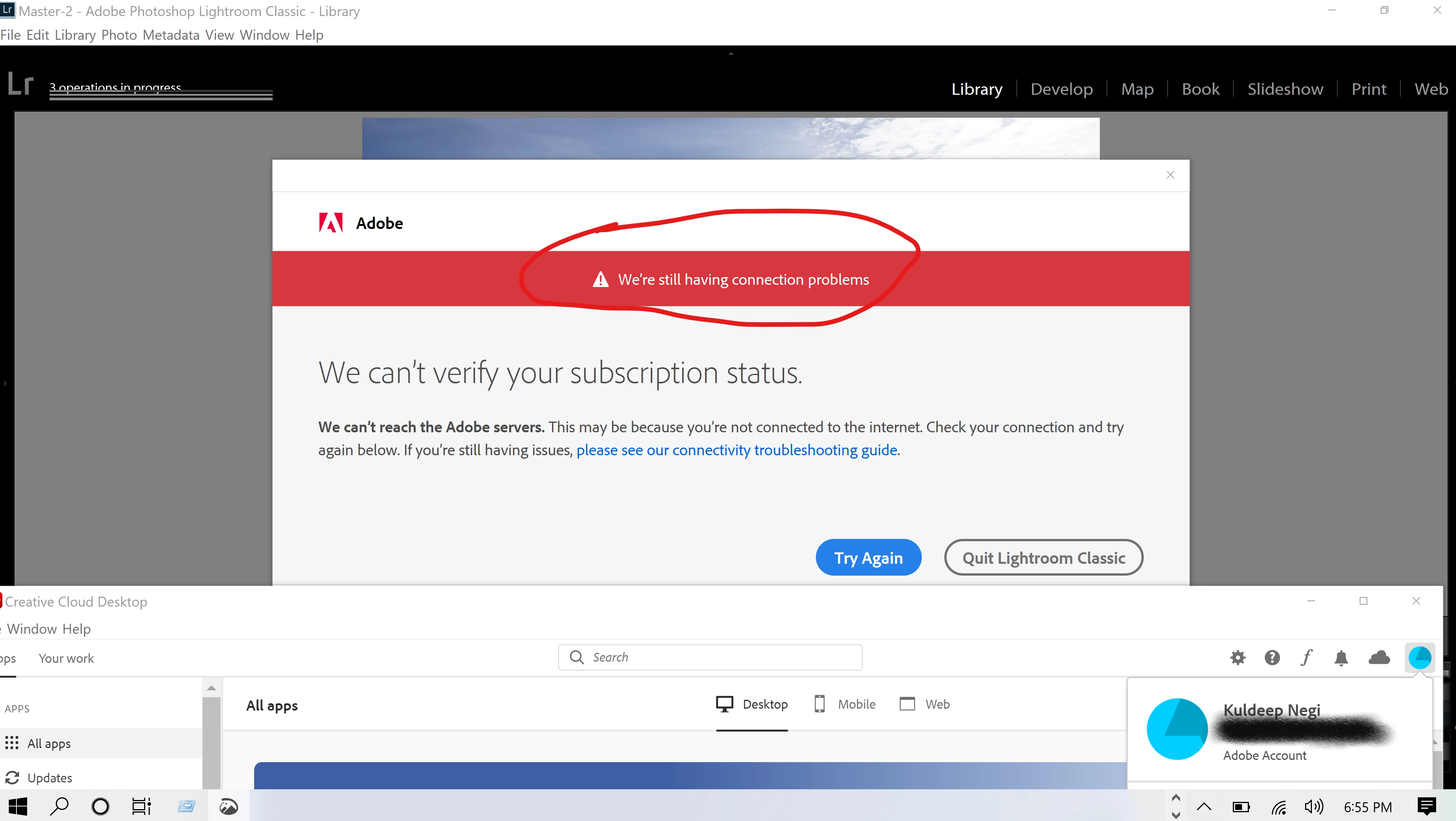Click the 6:55 PM clock
The image size is (1456, 821).
(1368, 807)
